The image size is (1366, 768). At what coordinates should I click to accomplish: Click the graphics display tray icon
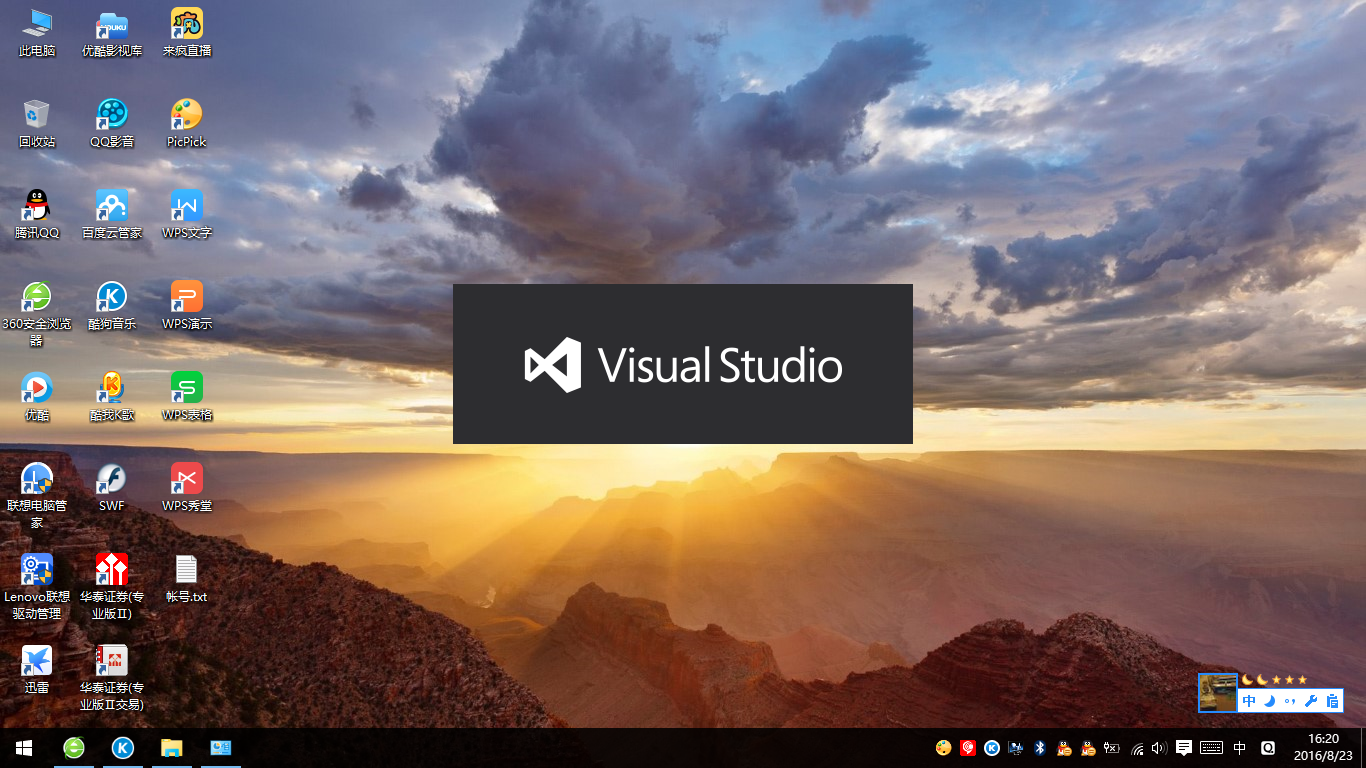point(1016,747)
